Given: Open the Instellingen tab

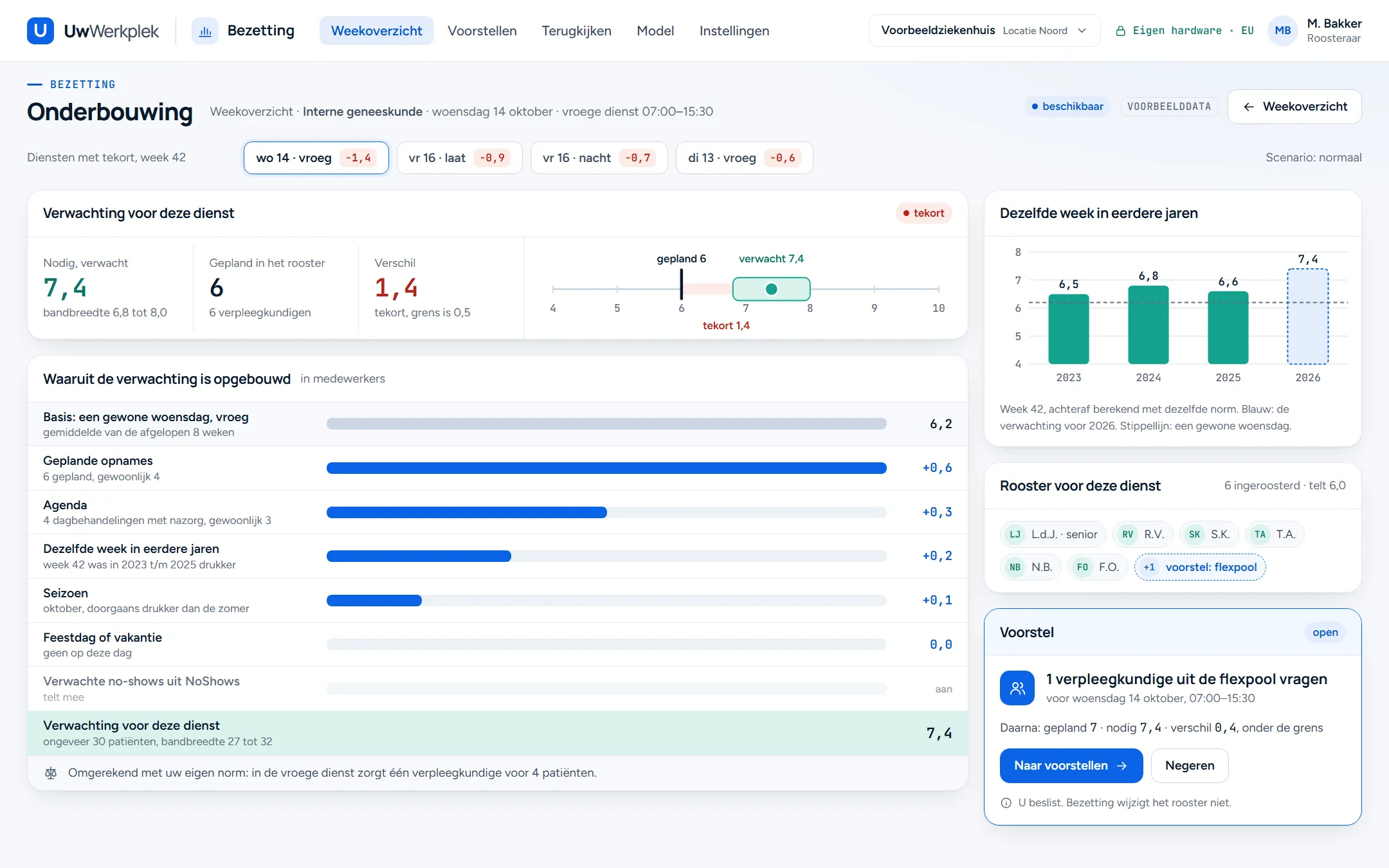Looking at the screenshot, I should 734,31.
